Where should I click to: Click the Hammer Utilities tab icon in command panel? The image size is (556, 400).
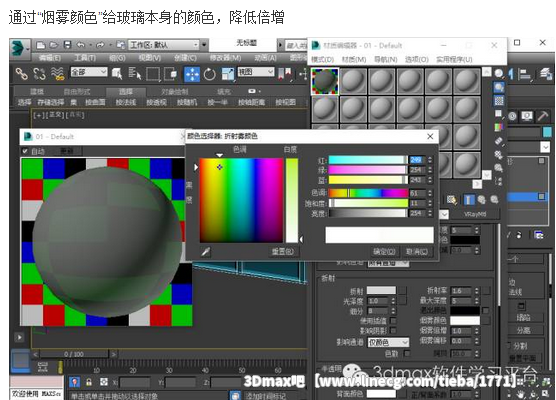(543, 116)
